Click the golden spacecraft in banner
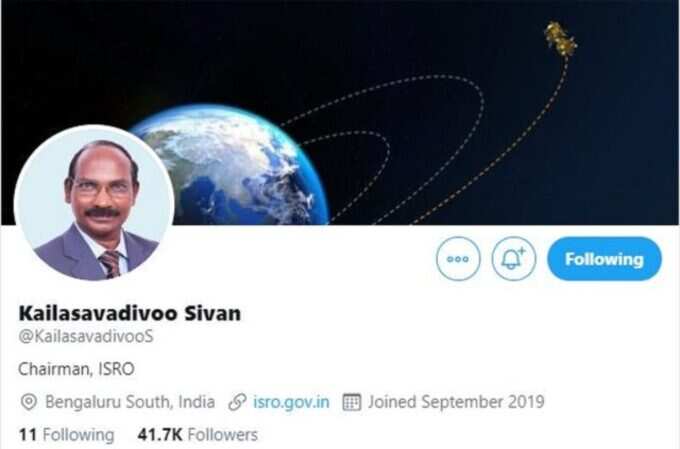This screenshot has width=680, height=449. 561,38
